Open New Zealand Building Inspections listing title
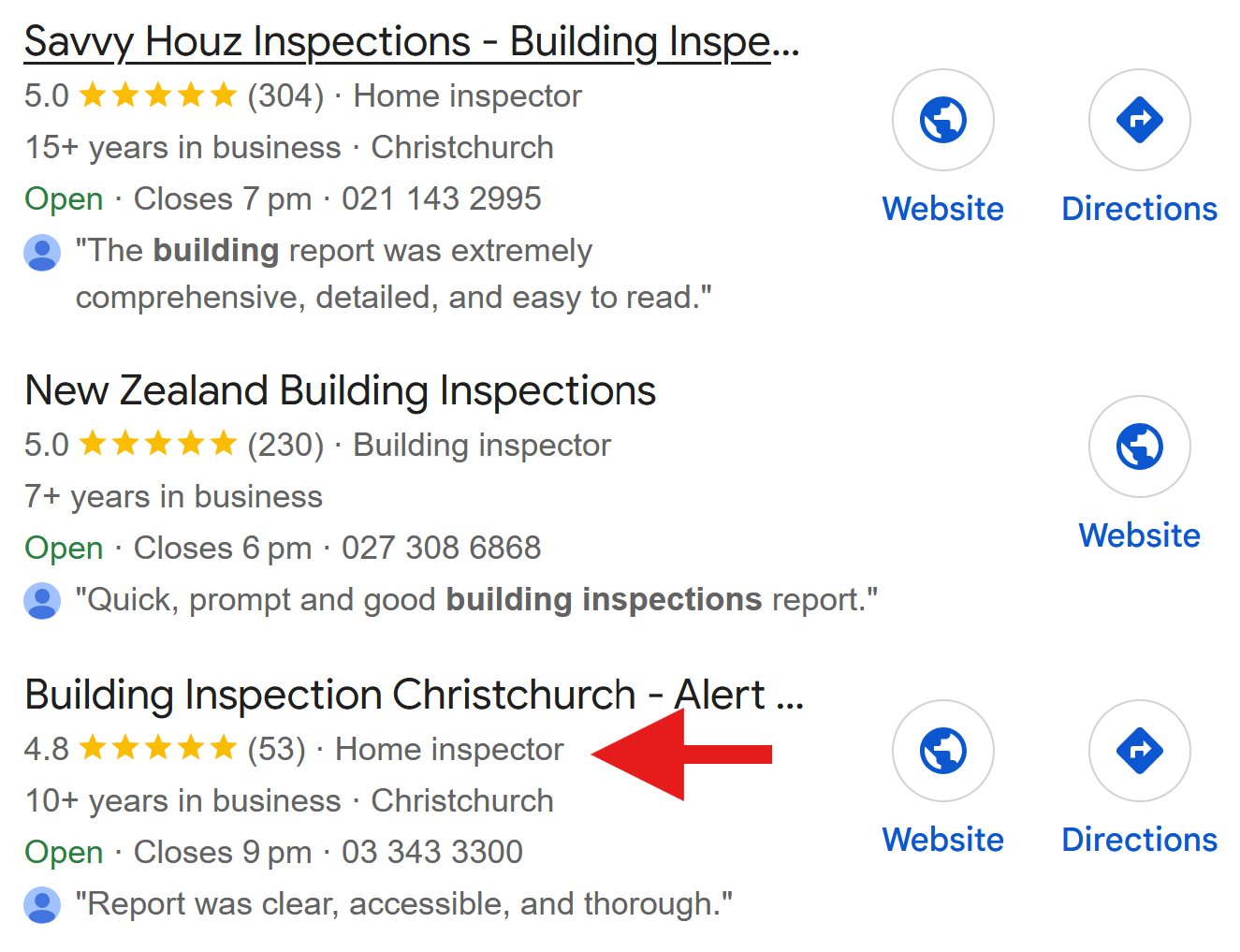 [x=341, y=390]
